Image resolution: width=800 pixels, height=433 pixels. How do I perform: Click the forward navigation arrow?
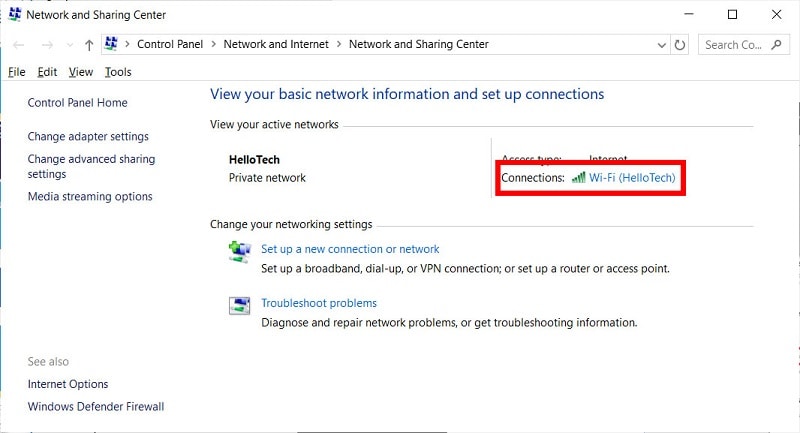point(46,45)
